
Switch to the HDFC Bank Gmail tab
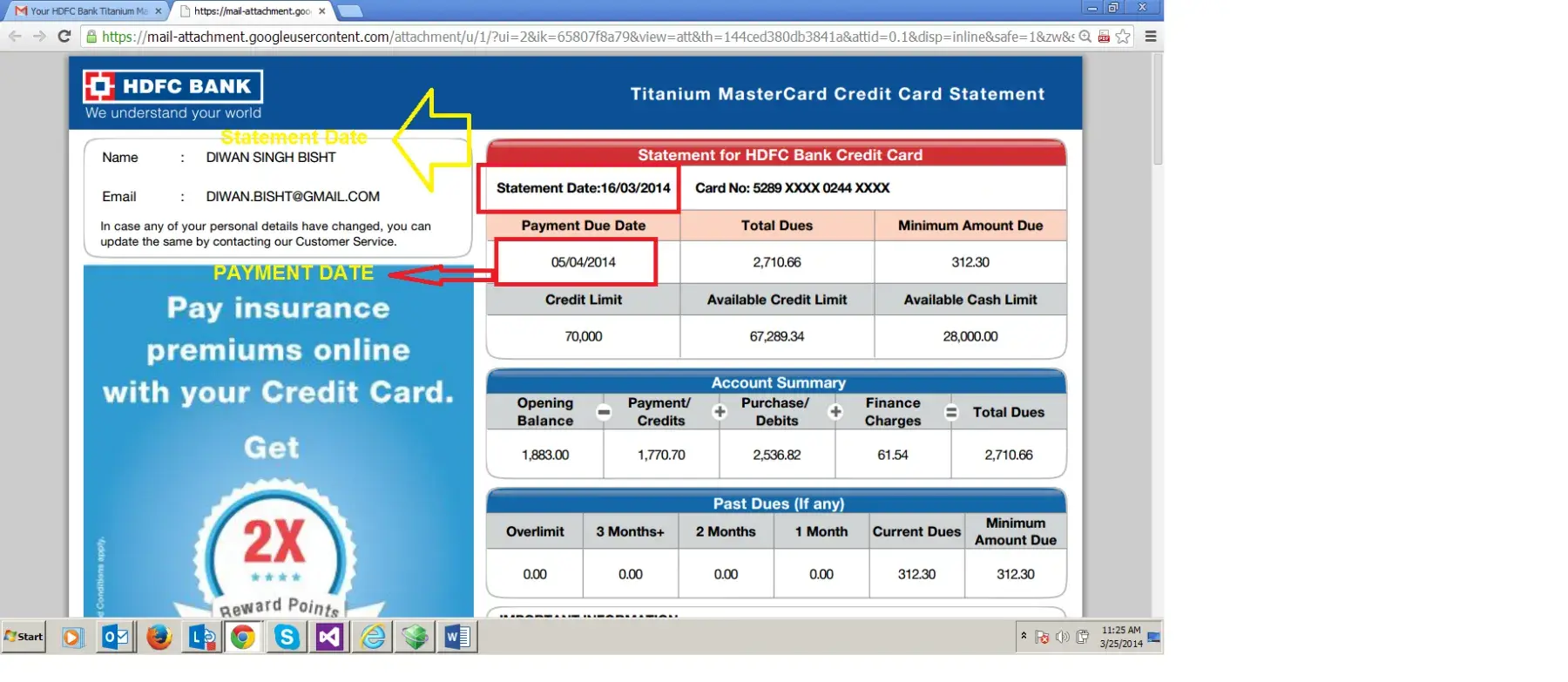pos(83,11)
